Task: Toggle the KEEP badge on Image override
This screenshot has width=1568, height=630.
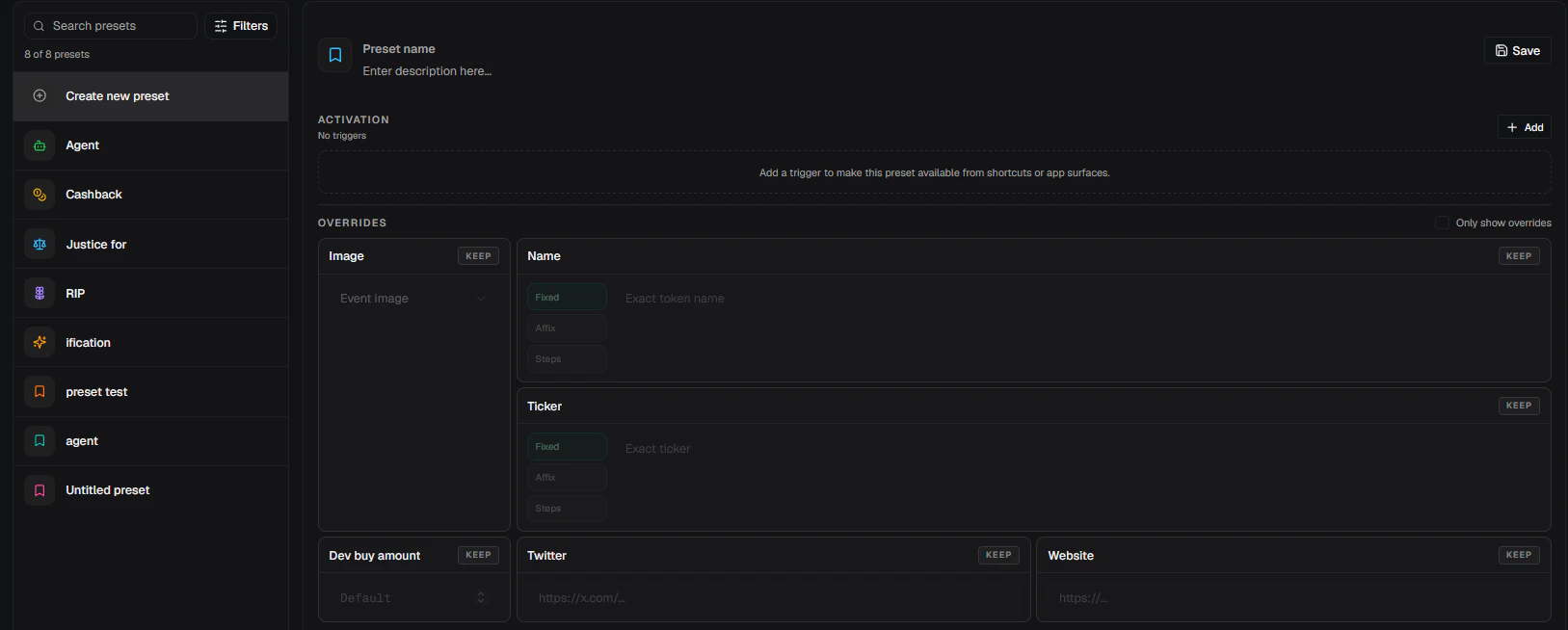Action: point(478,256)
